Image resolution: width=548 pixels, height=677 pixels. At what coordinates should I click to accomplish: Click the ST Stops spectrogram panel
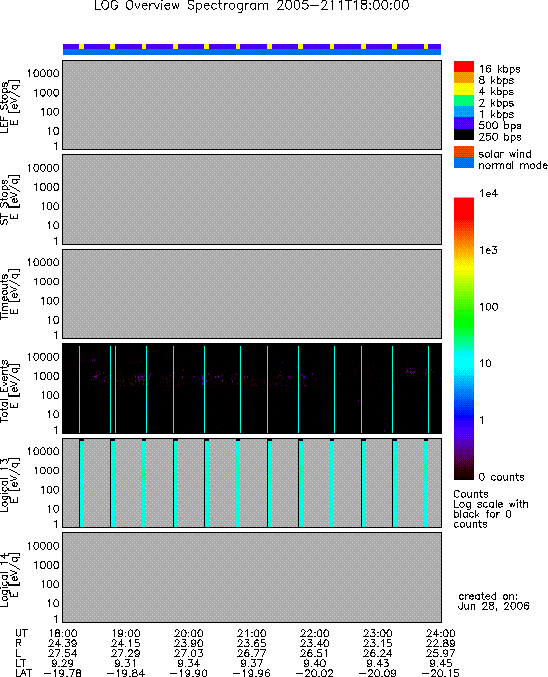252,199
